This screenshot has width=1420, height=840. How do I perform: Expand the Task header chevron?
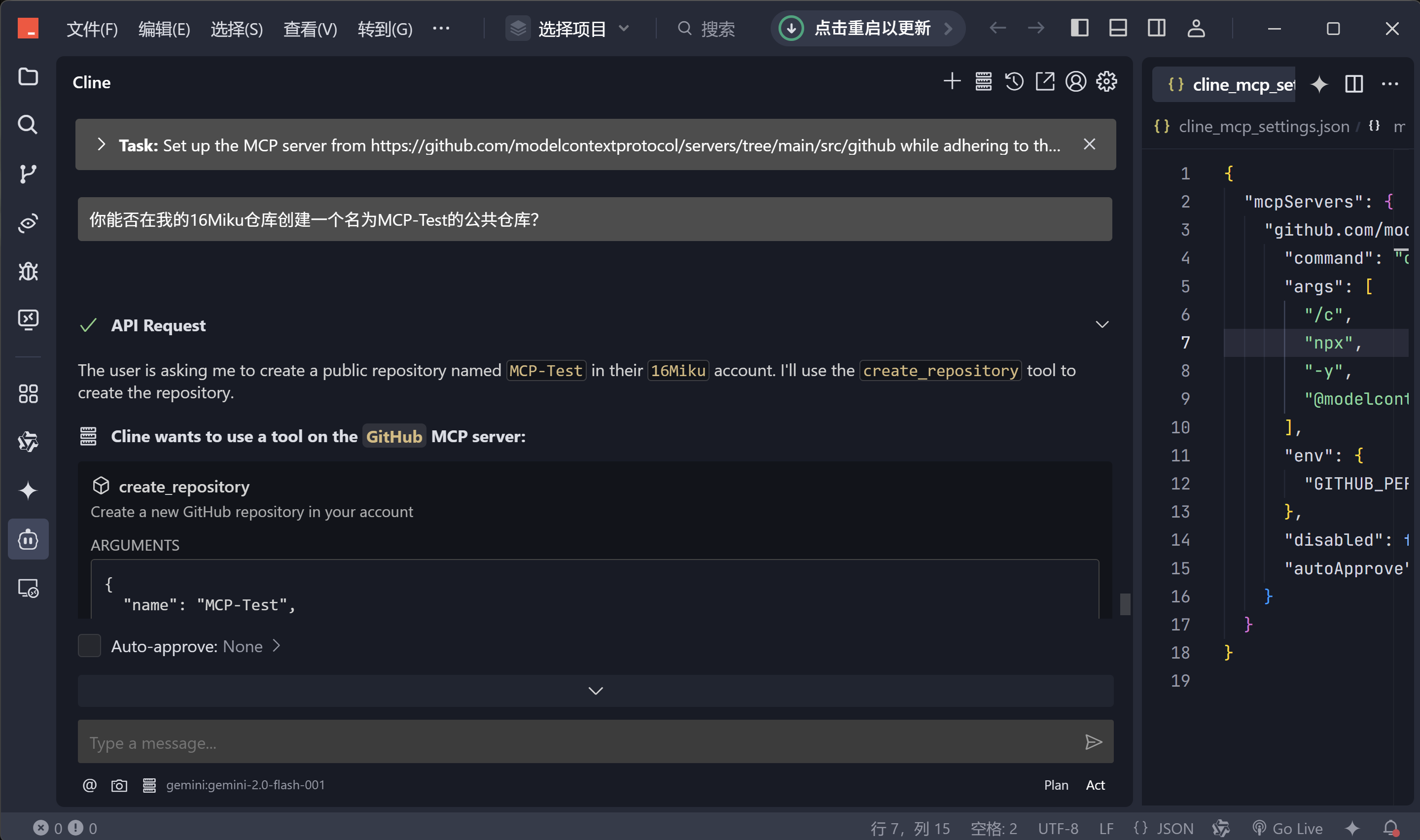[x=101, y=145]
